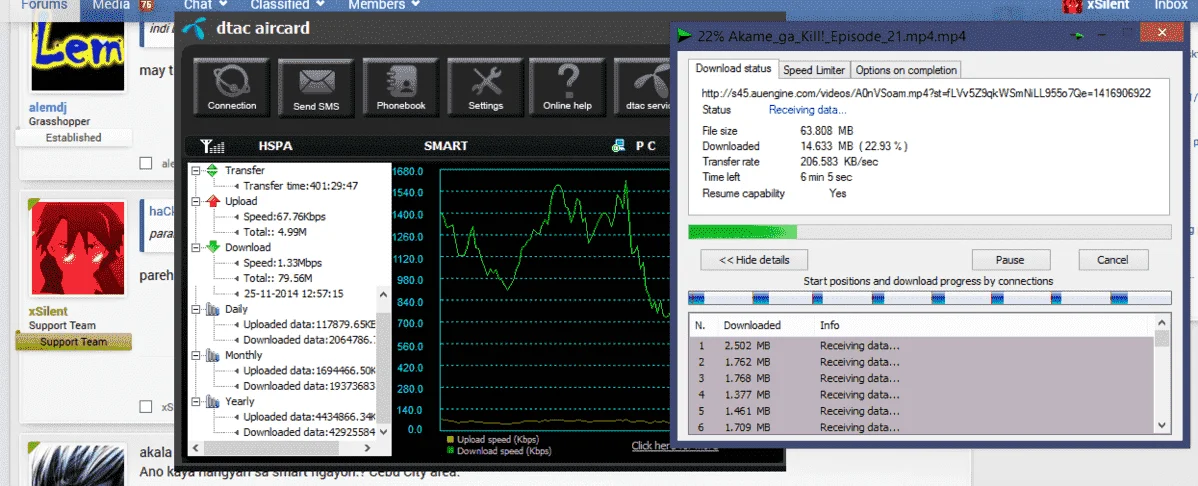Open the Inbox in forum header
1198x486 pixels.
tap(1170, 5)
